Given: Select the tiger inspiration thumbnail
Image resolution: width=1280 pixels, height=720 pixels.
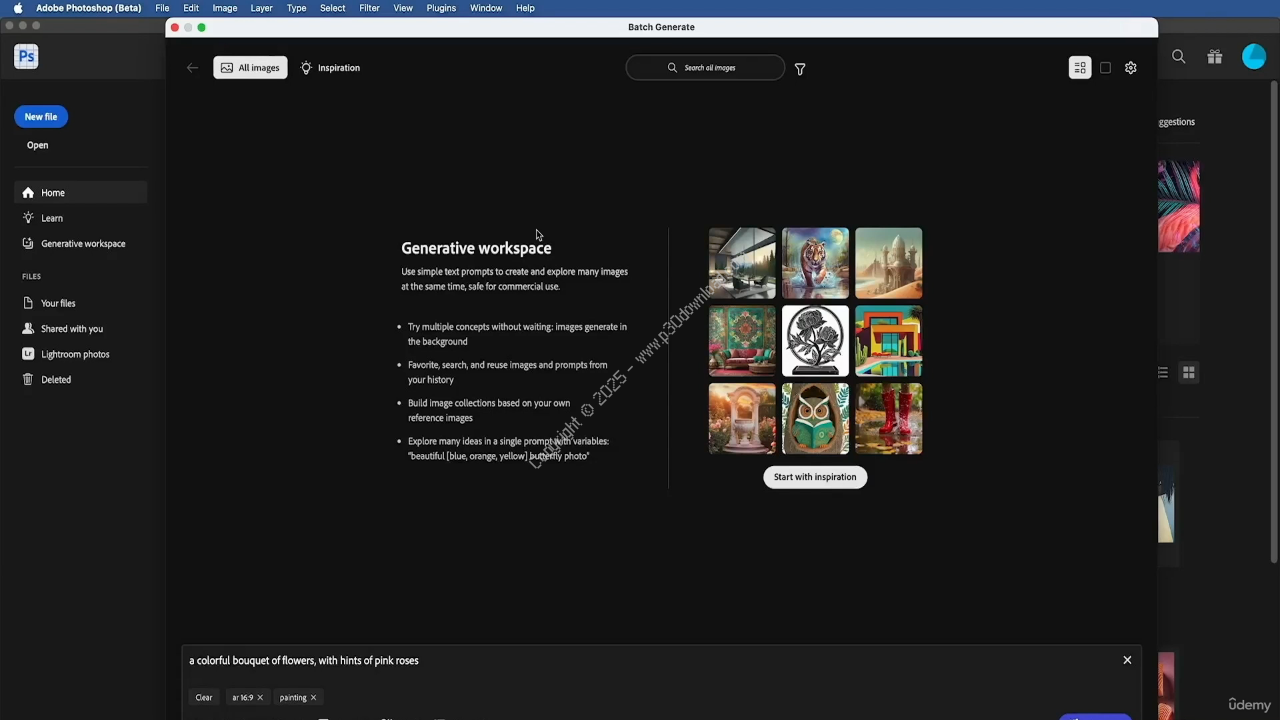Looking at the screenshot, I should click(x=815, y=263).
